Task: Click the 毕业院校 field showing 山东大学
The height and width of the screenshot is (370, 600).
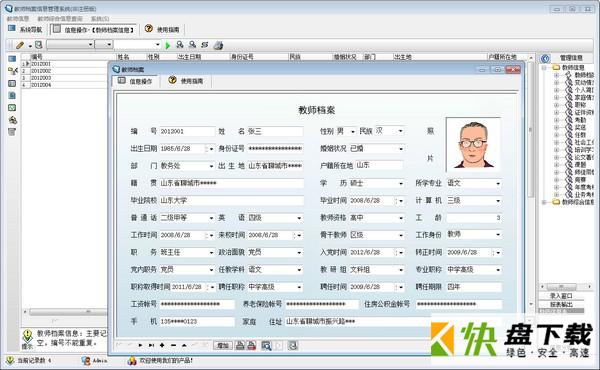Action: tap(231, 200)
